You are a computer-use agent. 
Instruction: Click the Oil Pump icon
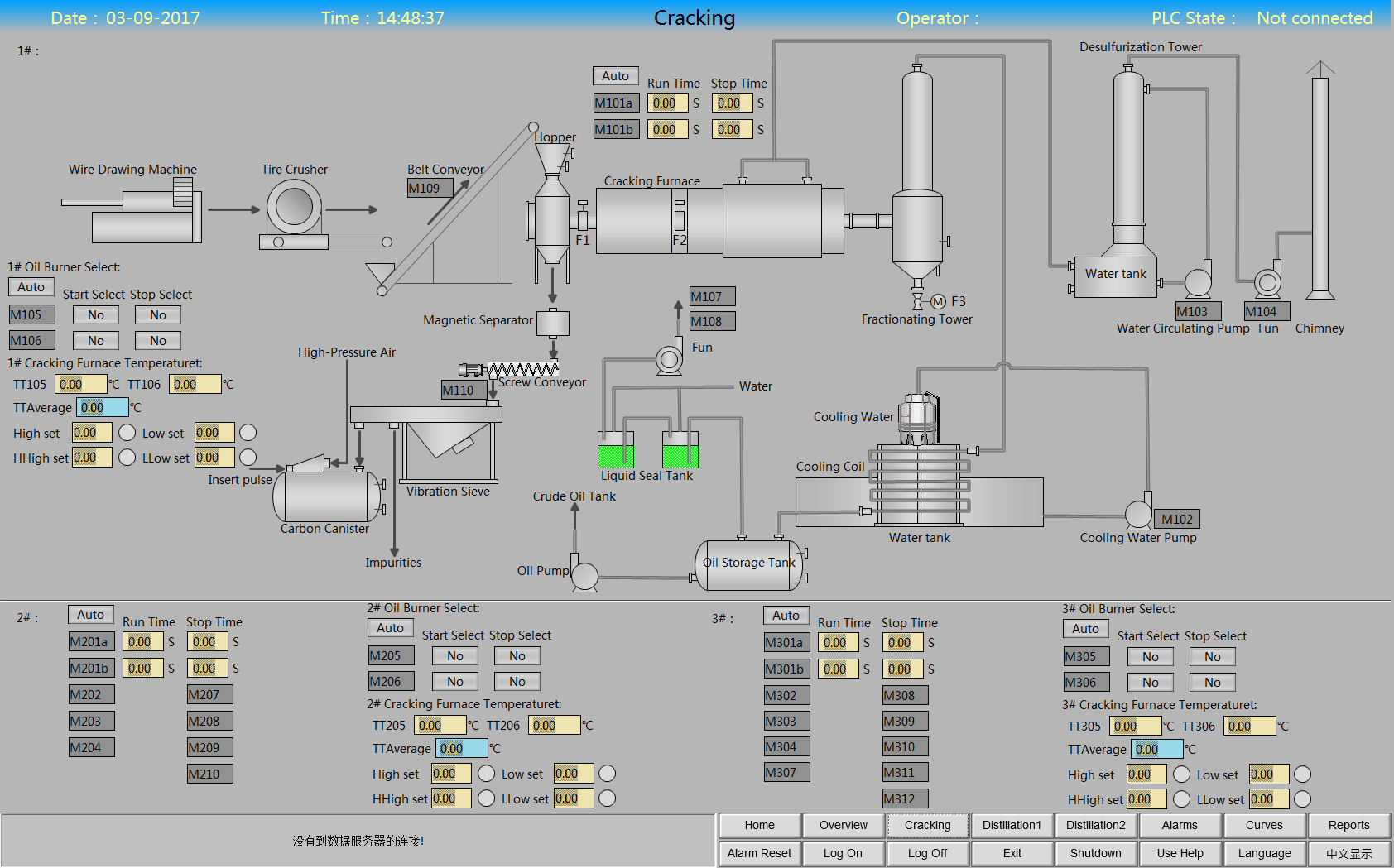click(x=584, y=576)
